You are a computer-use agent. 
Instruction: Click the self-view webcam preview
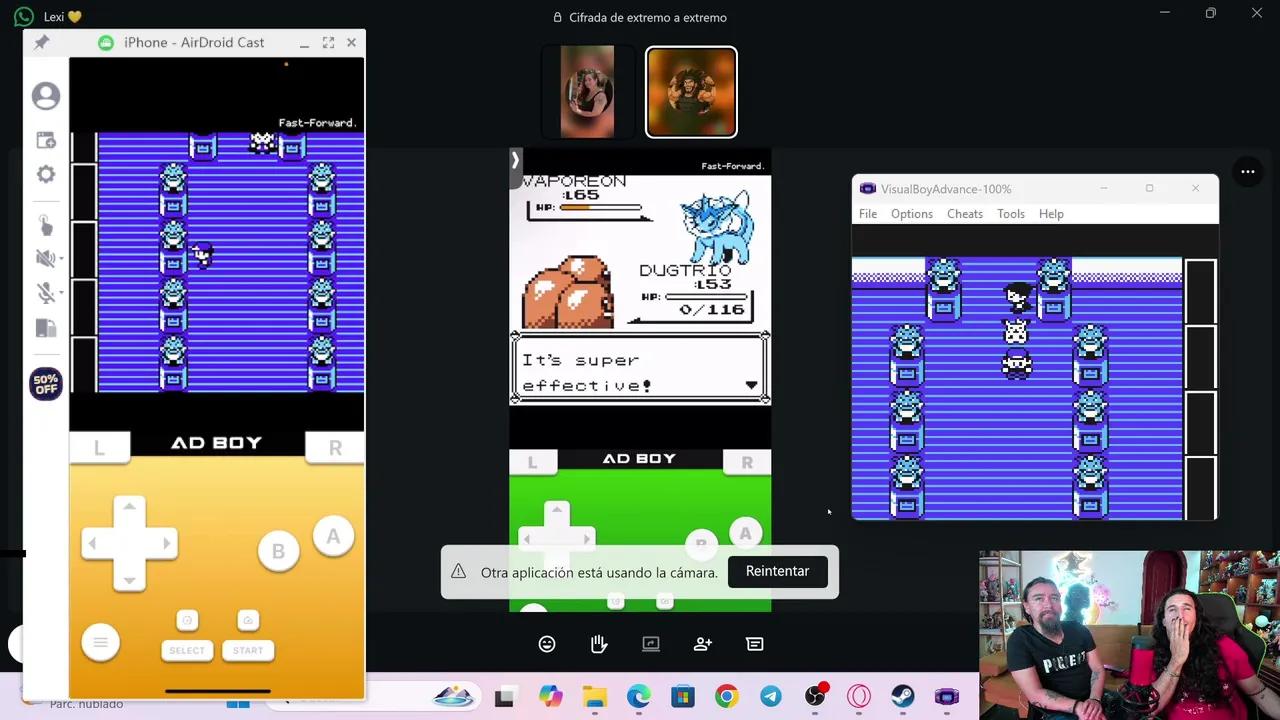1129,635
